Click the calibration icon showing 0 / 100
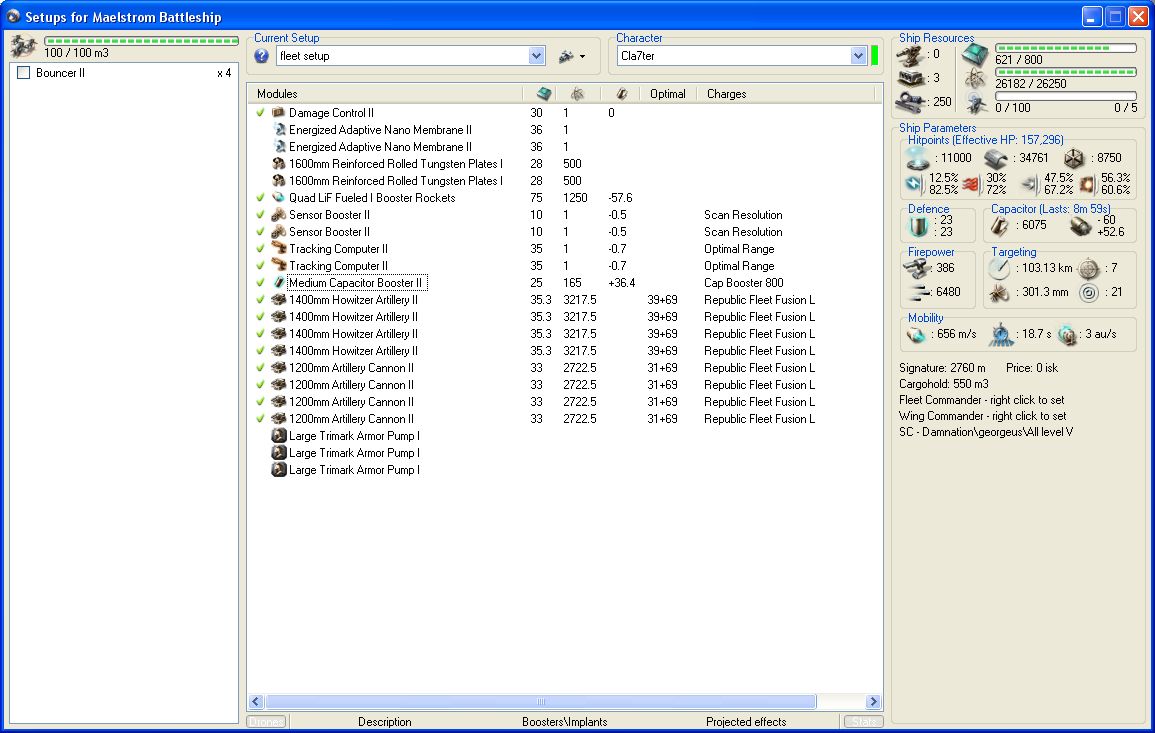This screenshot has height=733, width=1155. [x=977, y=103]
